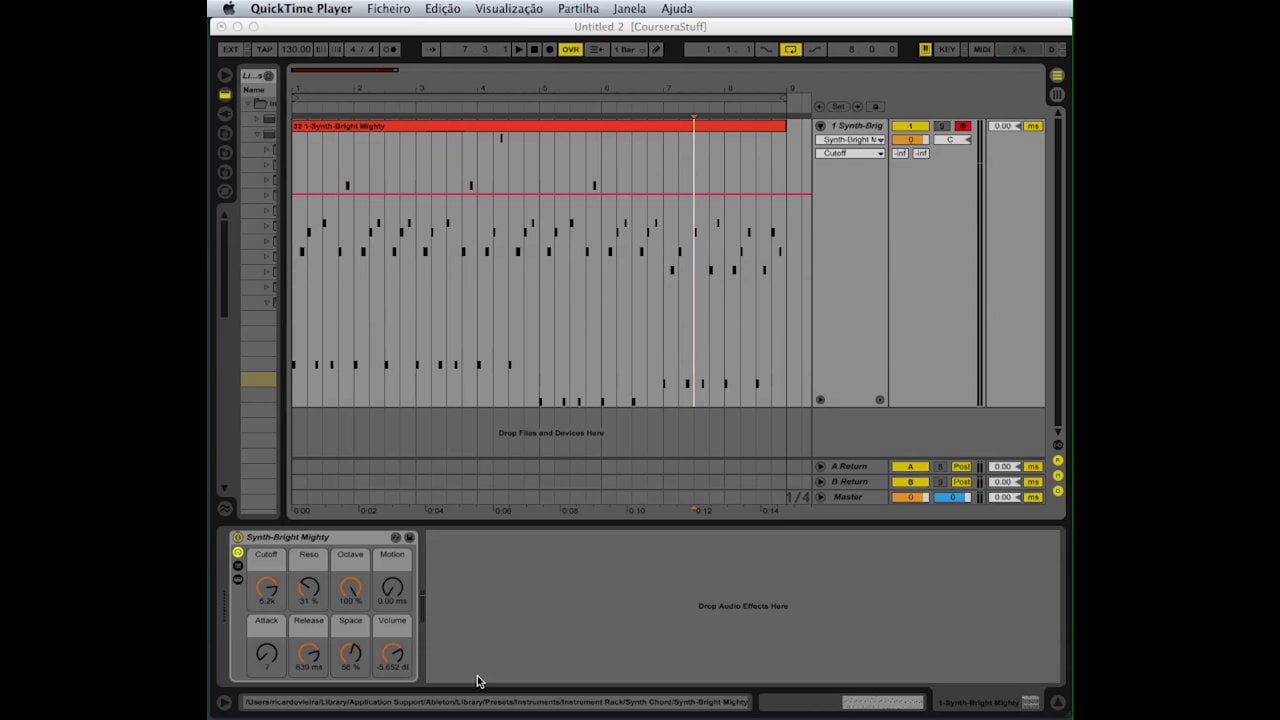The width and height of the screenshot is (1280, 720).
Task: Open the Live Device browser icon
Action: [x=225, y=94]
